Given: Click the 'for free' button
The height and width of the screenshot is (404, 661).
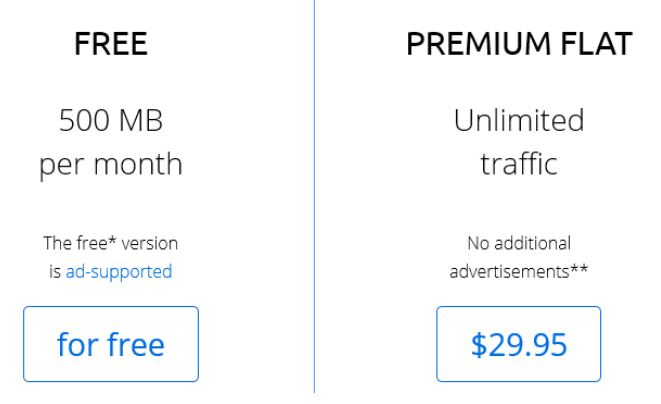Looking at the screenshot, I should (111, 344).
